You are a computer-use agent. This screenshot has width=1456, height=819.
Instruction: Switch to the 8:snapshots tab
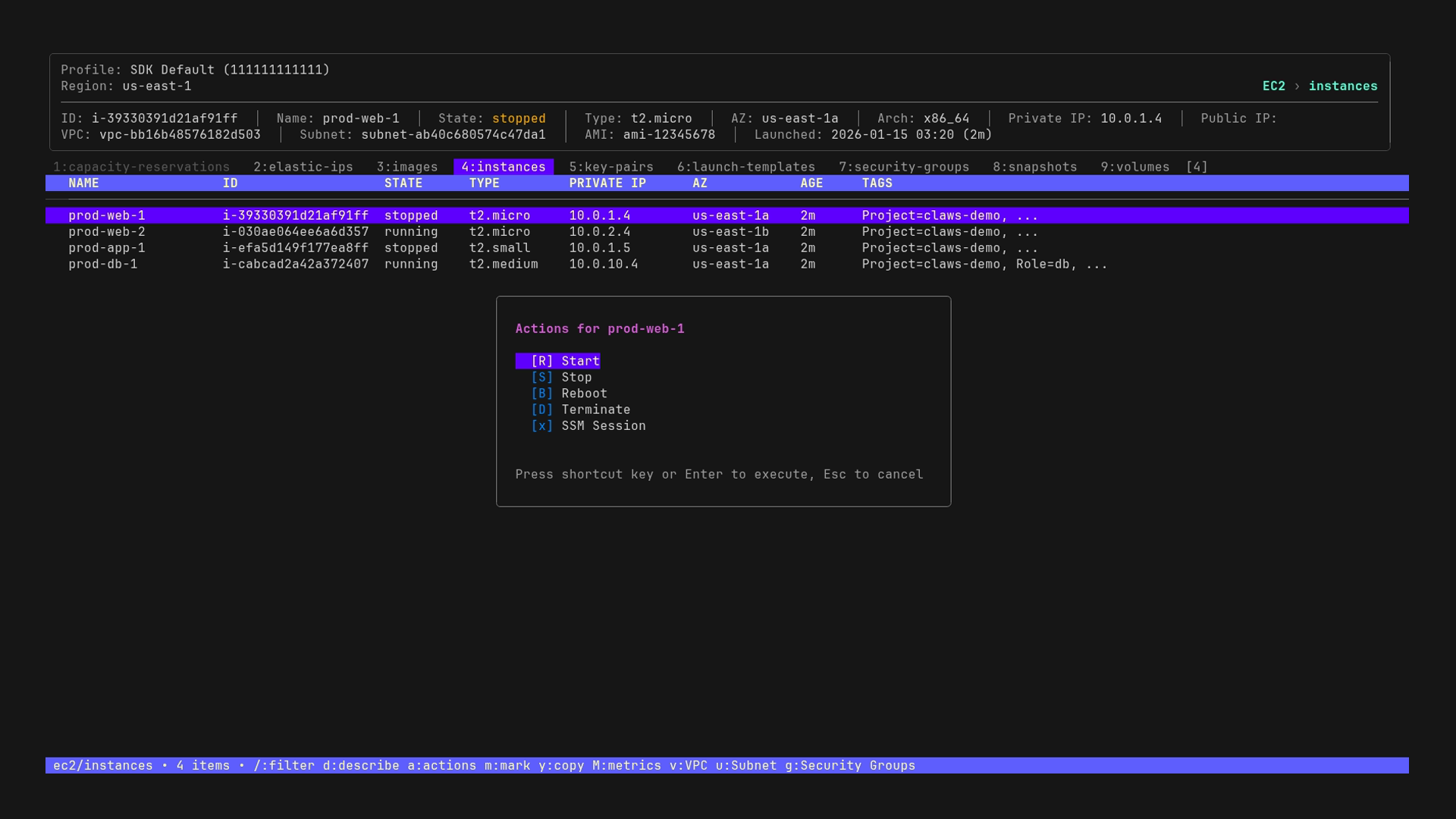point(1035,167)
